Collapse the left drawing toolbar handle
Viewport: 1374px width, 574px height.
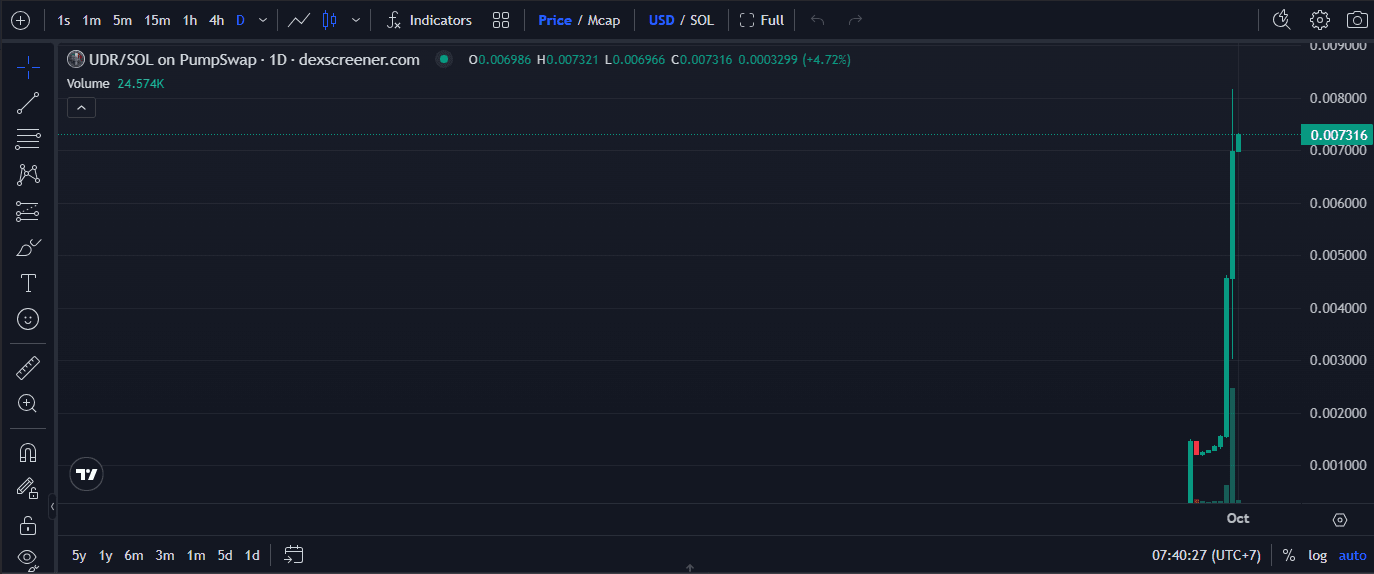(53, 509)
